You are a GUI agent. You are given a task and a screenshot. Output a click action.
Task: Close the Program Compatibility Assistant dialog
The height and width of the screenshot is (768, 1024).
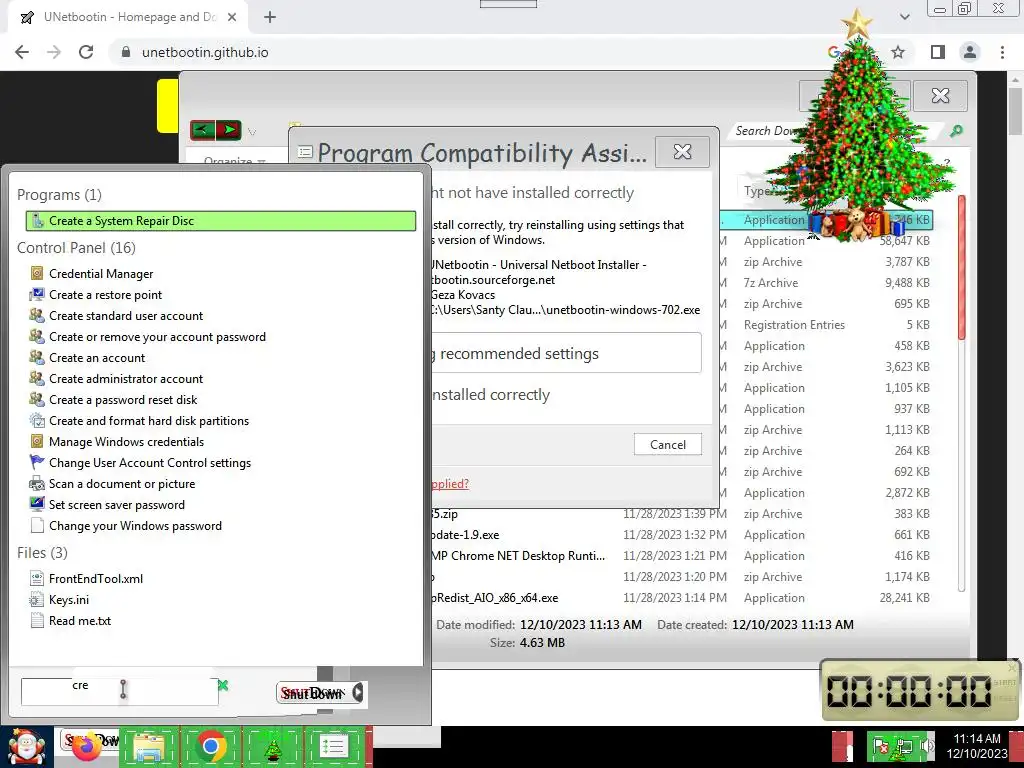click(682, 152)
